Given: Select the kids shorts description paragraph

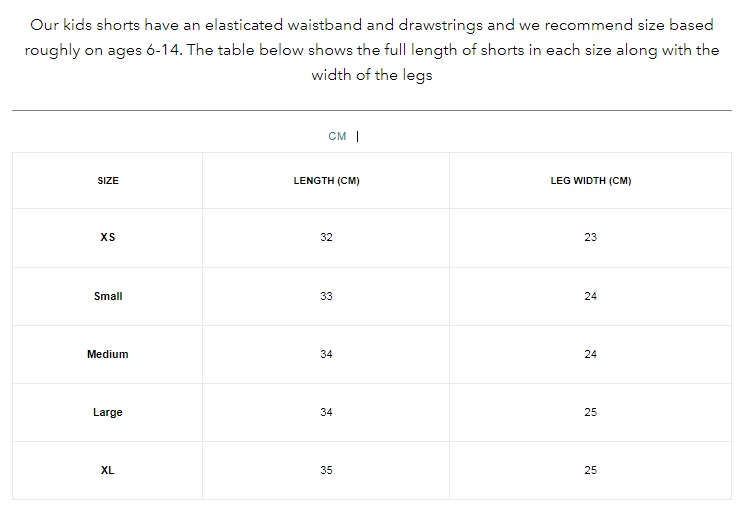Looking at the screenshot, I should click(372, 50).
